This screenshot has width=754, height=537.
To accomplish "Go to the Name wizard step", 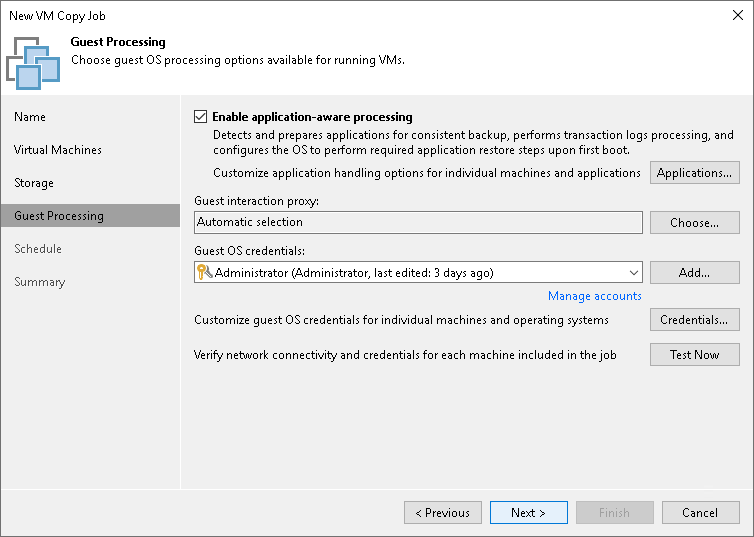I will pos(30,117).
